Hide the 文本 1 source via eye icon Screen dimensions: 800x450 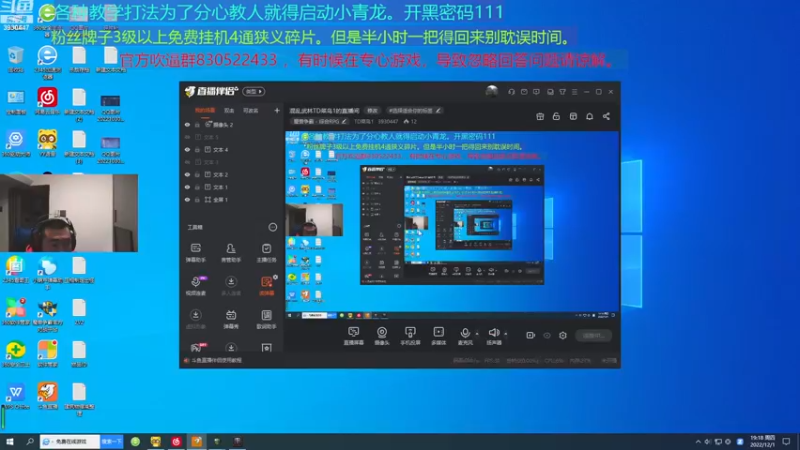tap(187, 187)
